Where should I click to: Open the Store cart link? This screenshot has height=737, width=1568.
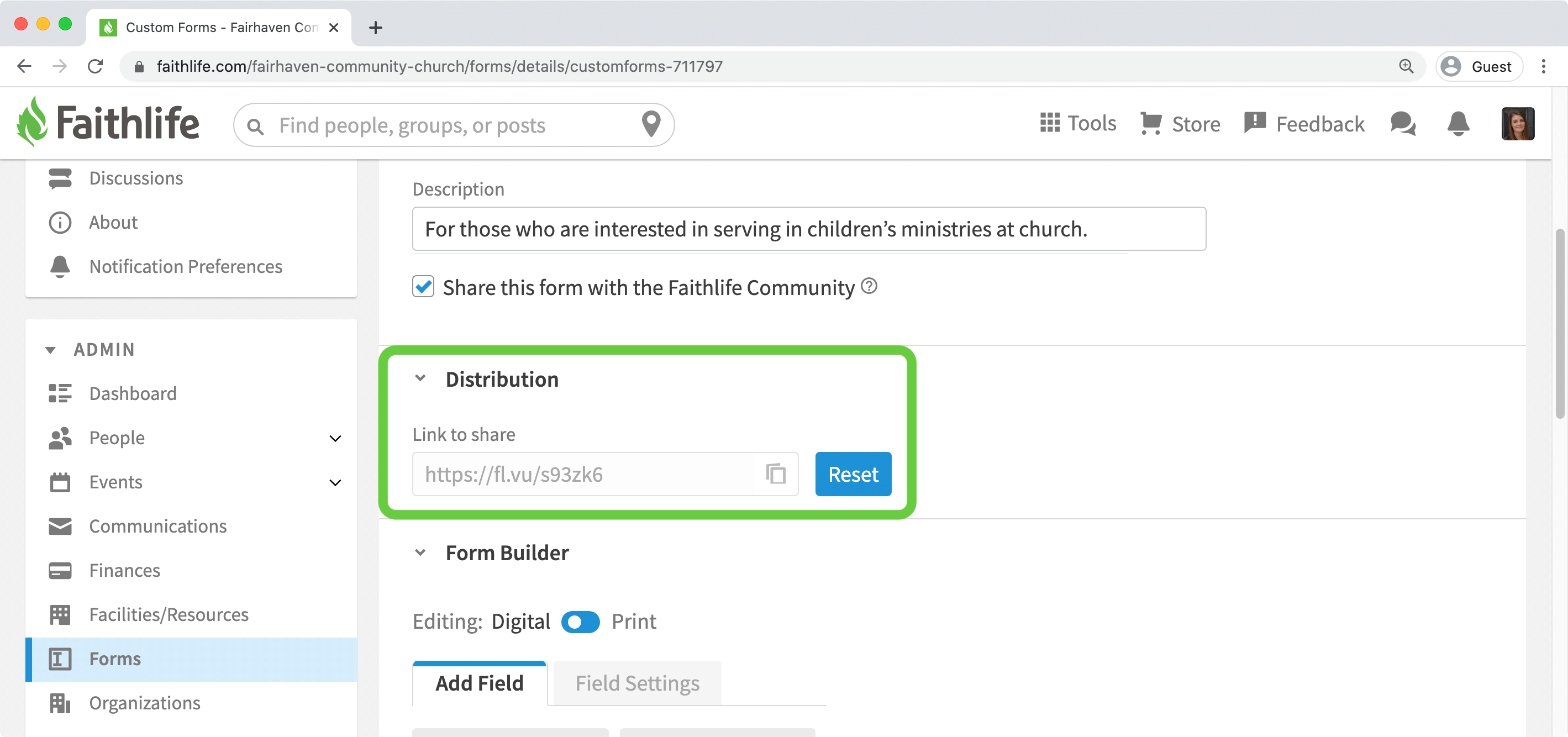click(1180, 124)
